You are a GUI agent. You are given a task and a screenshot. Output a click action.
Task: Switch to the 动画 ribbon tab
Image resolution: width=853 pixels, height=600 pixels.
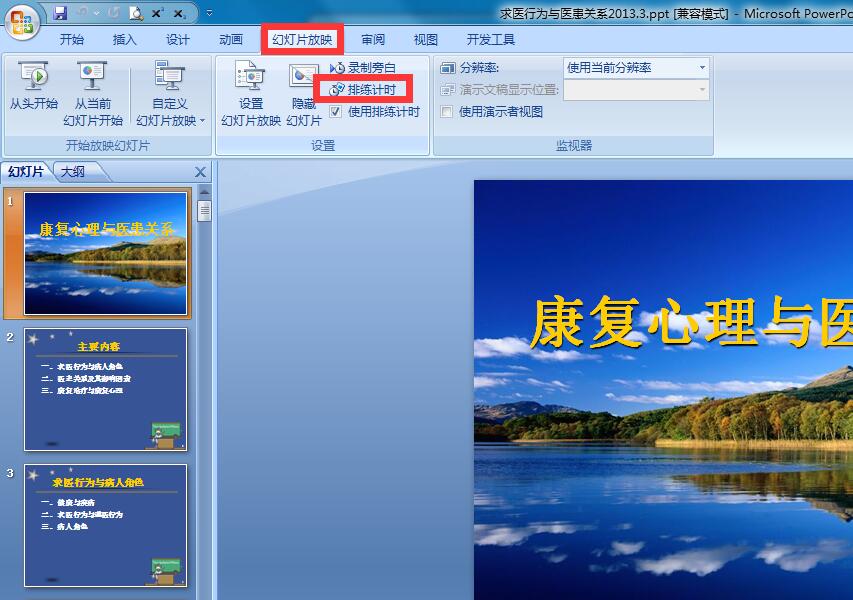pyautogui.click(x=231, y=39)
